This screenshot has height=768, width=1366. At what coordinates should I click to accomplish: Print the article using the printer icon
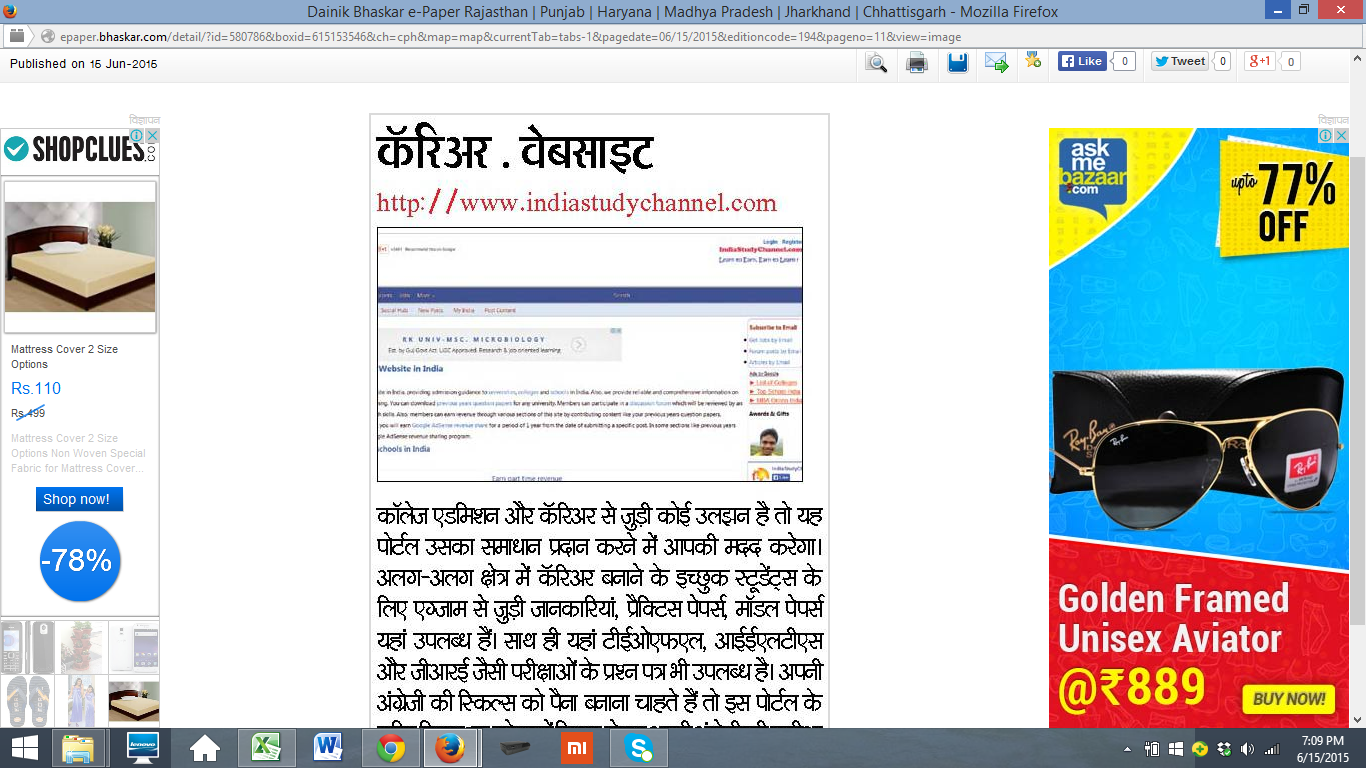916,63
